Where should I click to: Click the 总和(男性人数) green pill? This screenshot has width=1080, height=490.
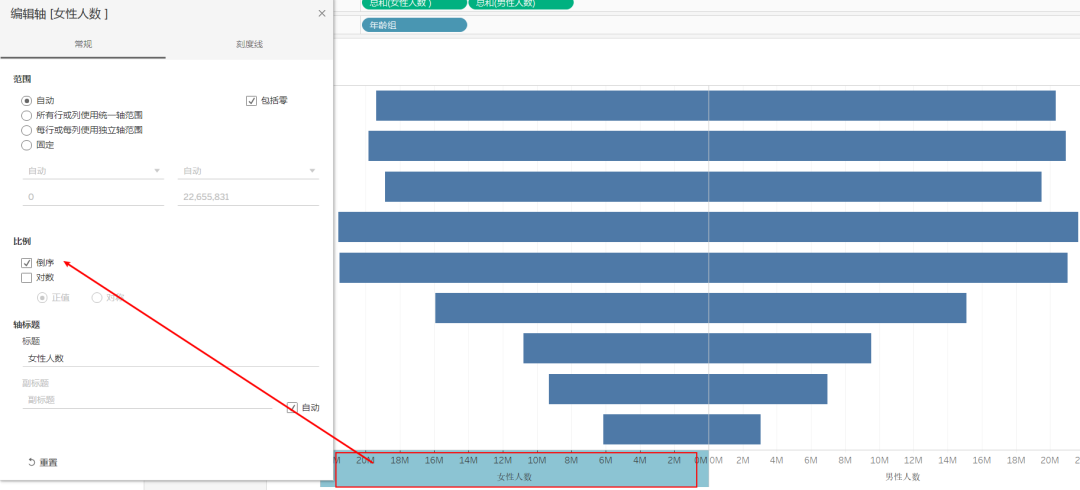pyautogui.click(x=520, y=4)
